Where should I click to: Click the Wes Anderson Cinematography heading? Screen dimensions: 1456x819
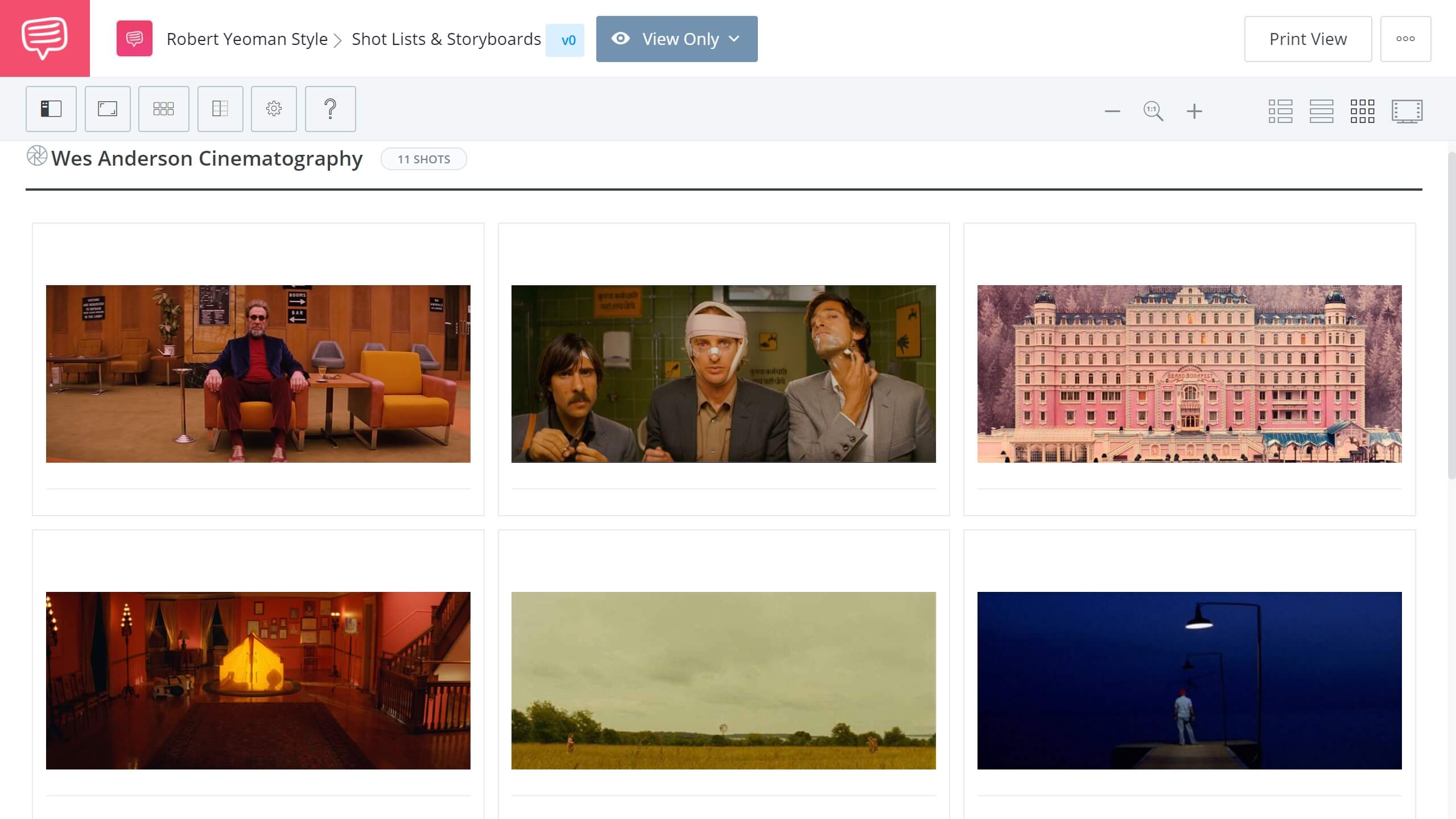click(x=207, y=158)
